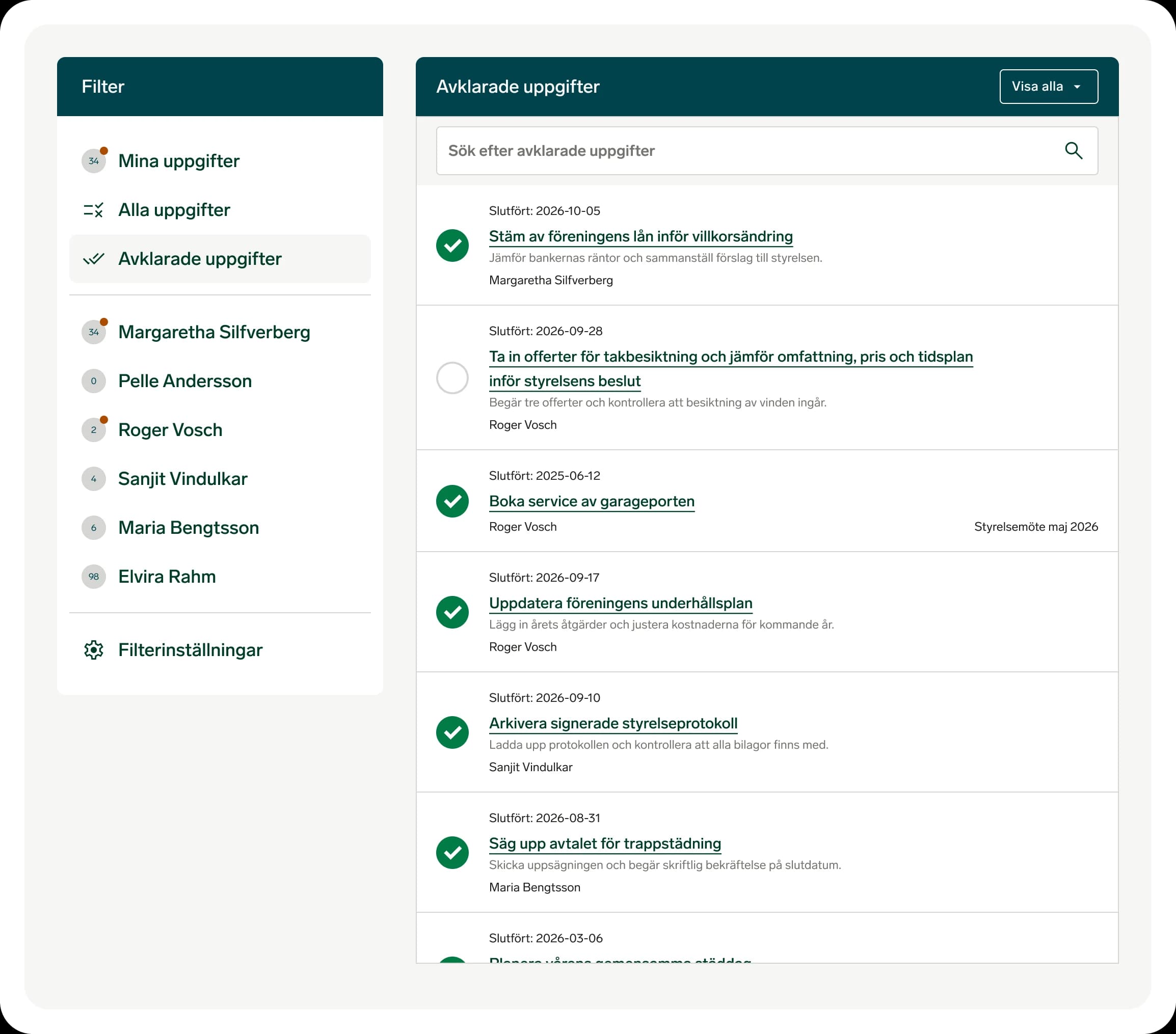This screenshot has height=1034, width=1176.
Task: Click the 6 badge beside Maria Bengtsson
Action: 93,527
